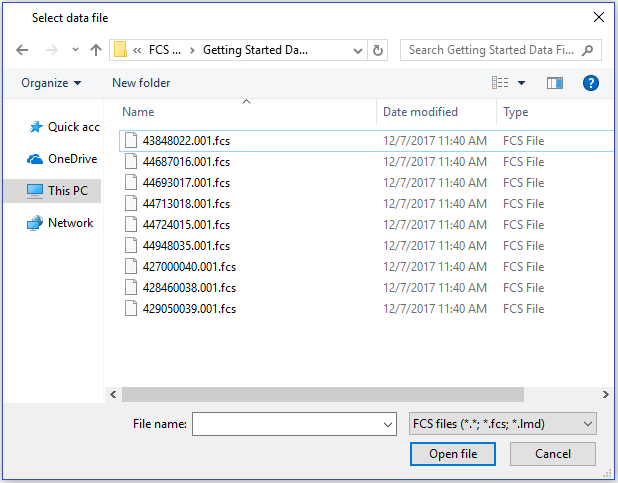The width and height of the screenshot is (618, 483).
Task: Refresh the folder contents
Action: 378,50
